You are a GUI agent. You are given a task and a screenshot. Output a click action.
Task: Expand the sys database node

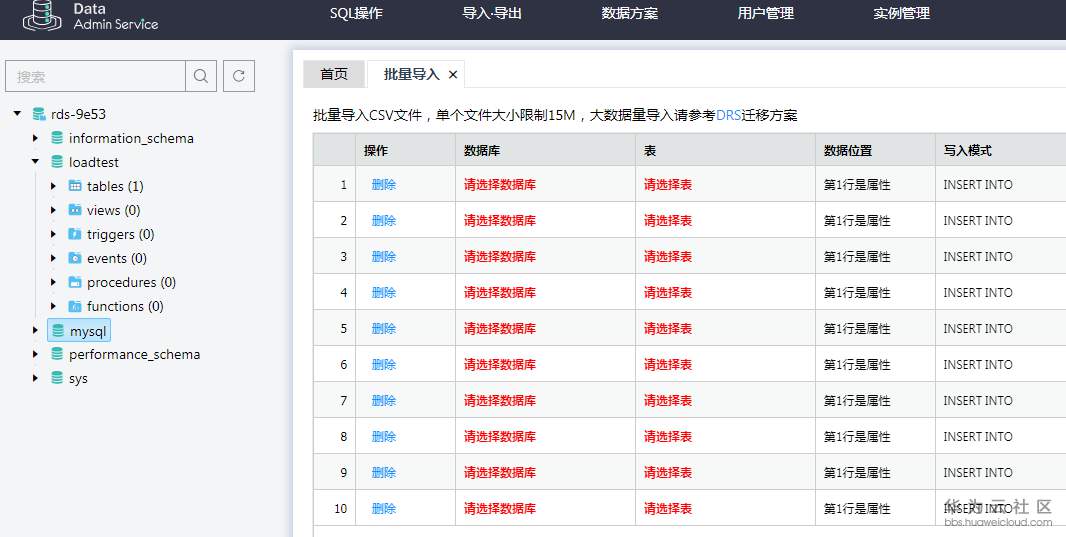point(35,378)
